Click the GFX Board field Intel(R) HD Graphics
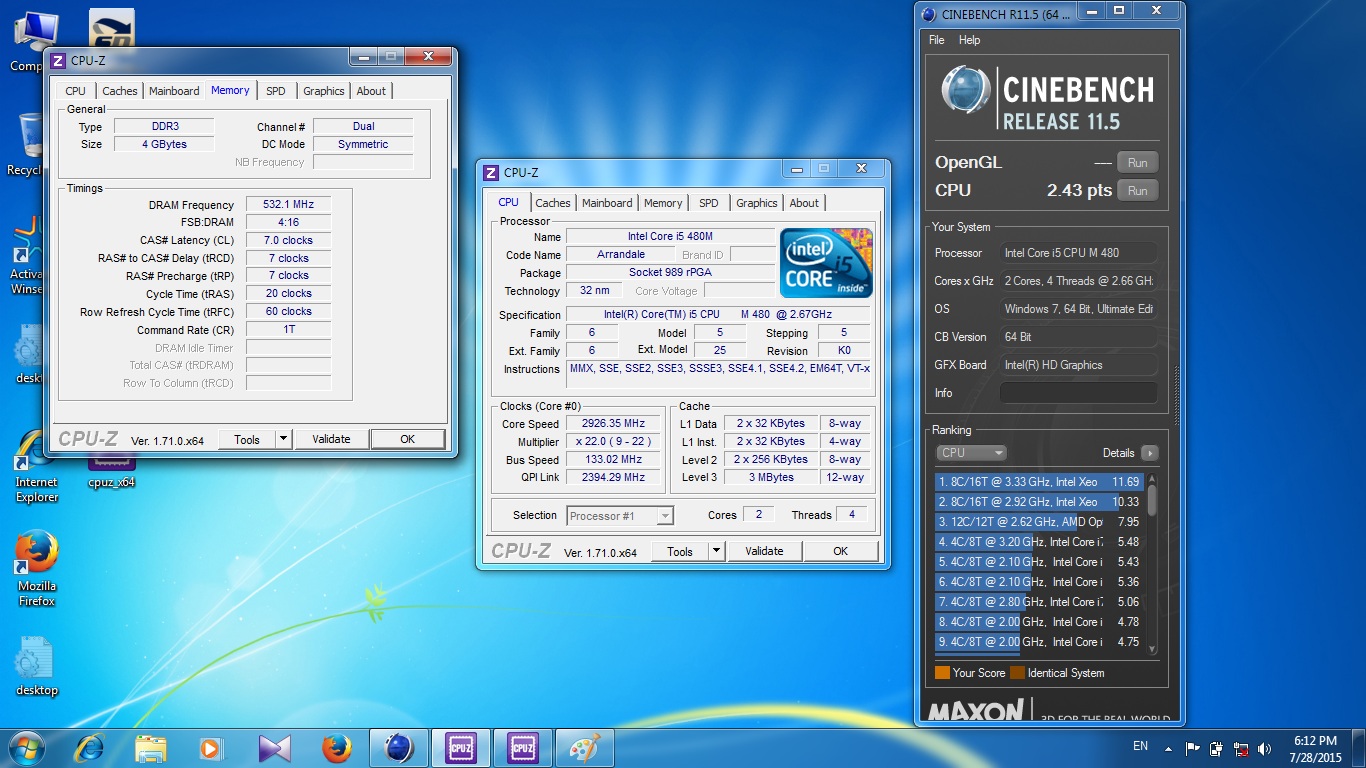 pyautogui.click(x=1079, y=365)
